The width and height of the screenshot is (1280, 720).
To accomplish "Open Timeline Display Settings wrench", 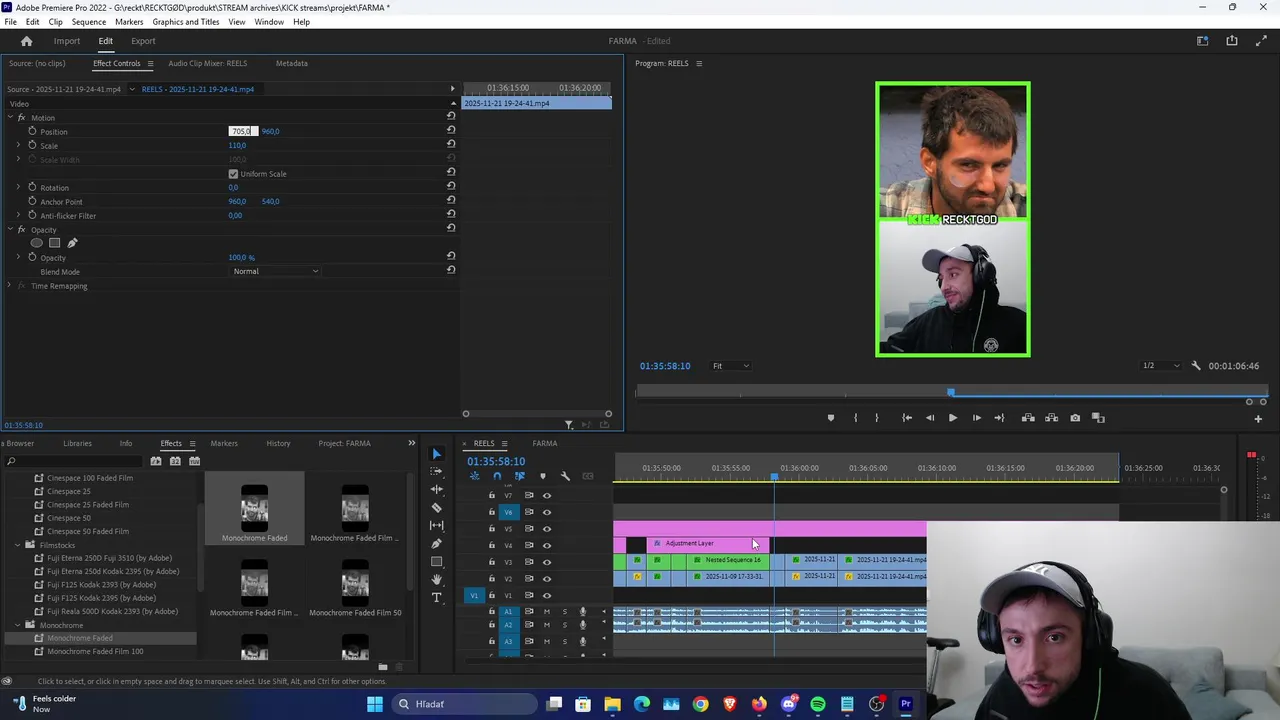I will (x=565, y=476).
